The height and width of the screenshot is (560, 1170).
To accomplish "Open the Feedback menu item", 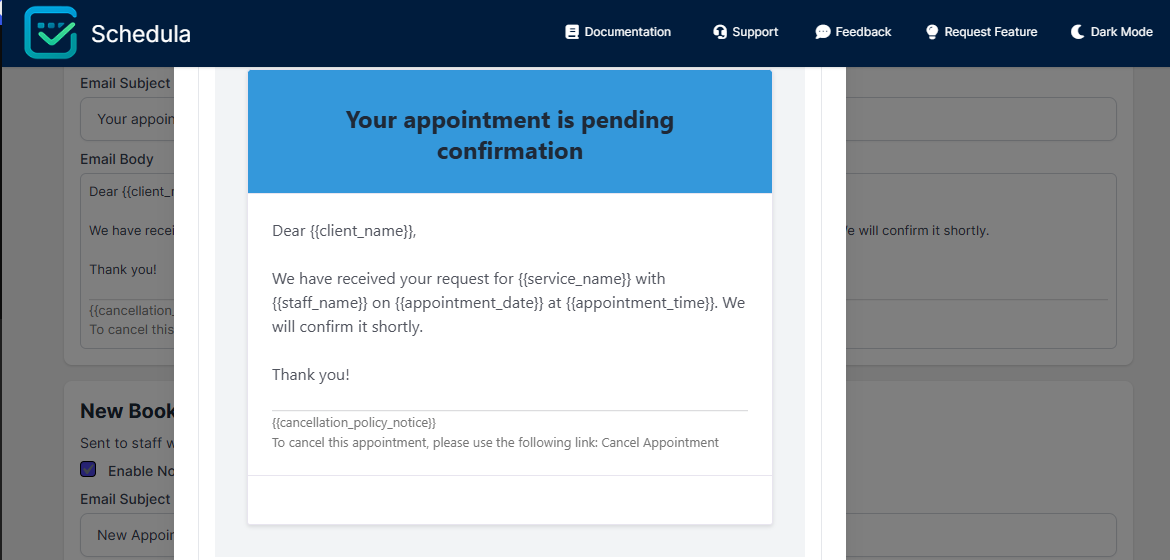I will point(863,32).
